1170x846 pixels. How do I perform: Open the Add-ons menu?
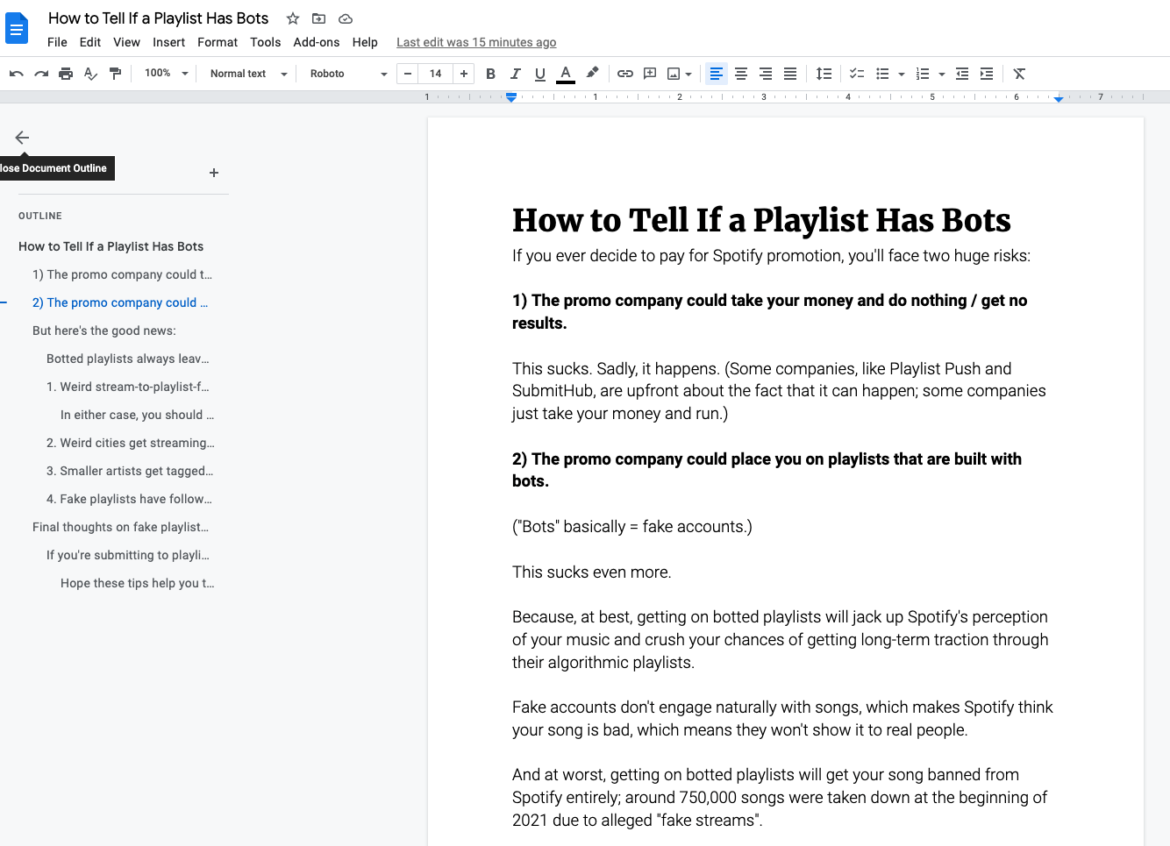tap(316, 42)
